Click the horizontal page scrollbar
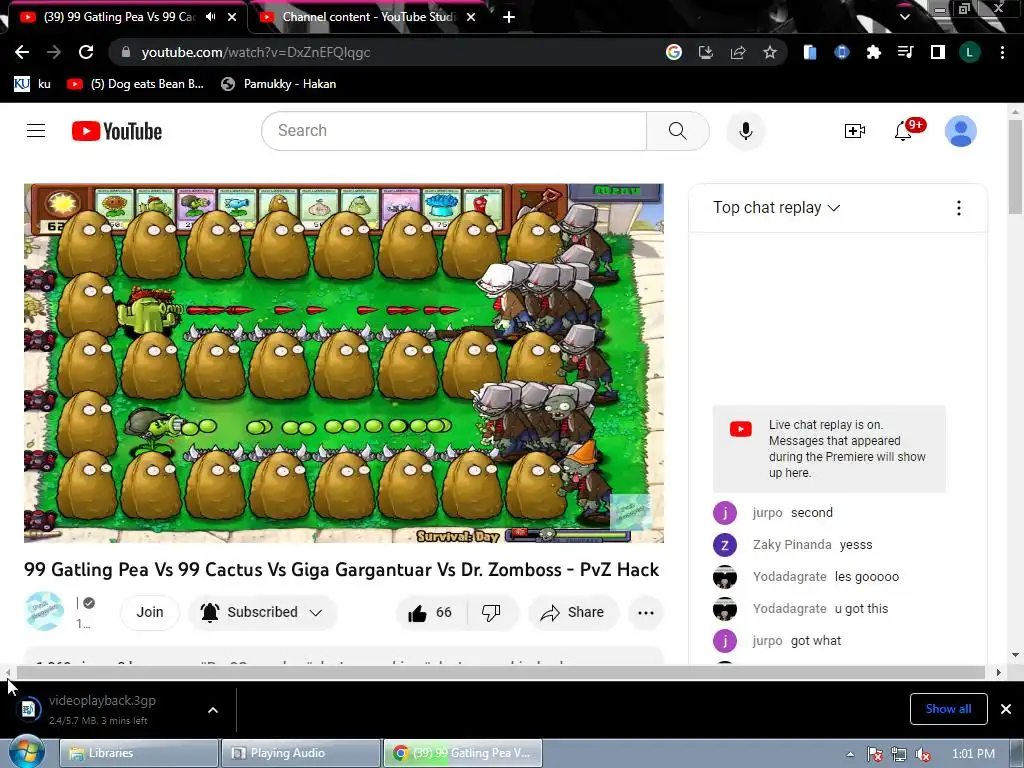Screen dimensions: 1024x768 [x=500, y=672]
